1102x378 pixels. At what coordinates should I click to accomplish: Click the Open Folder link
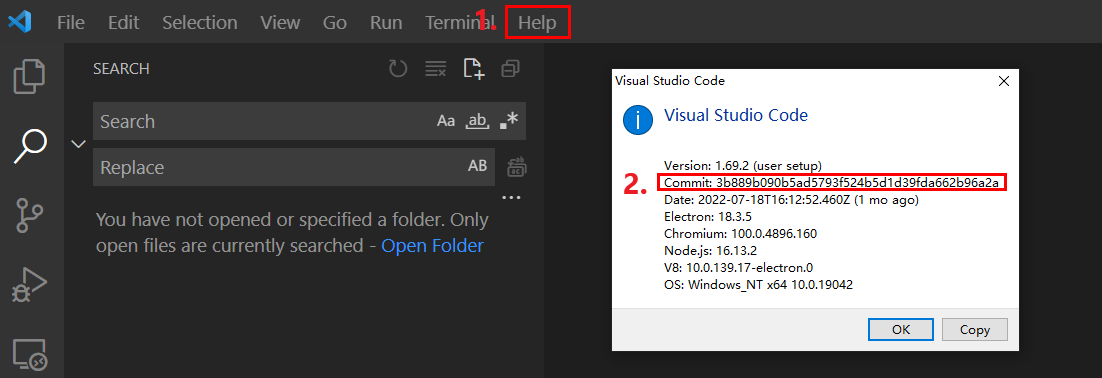point(432,246)
